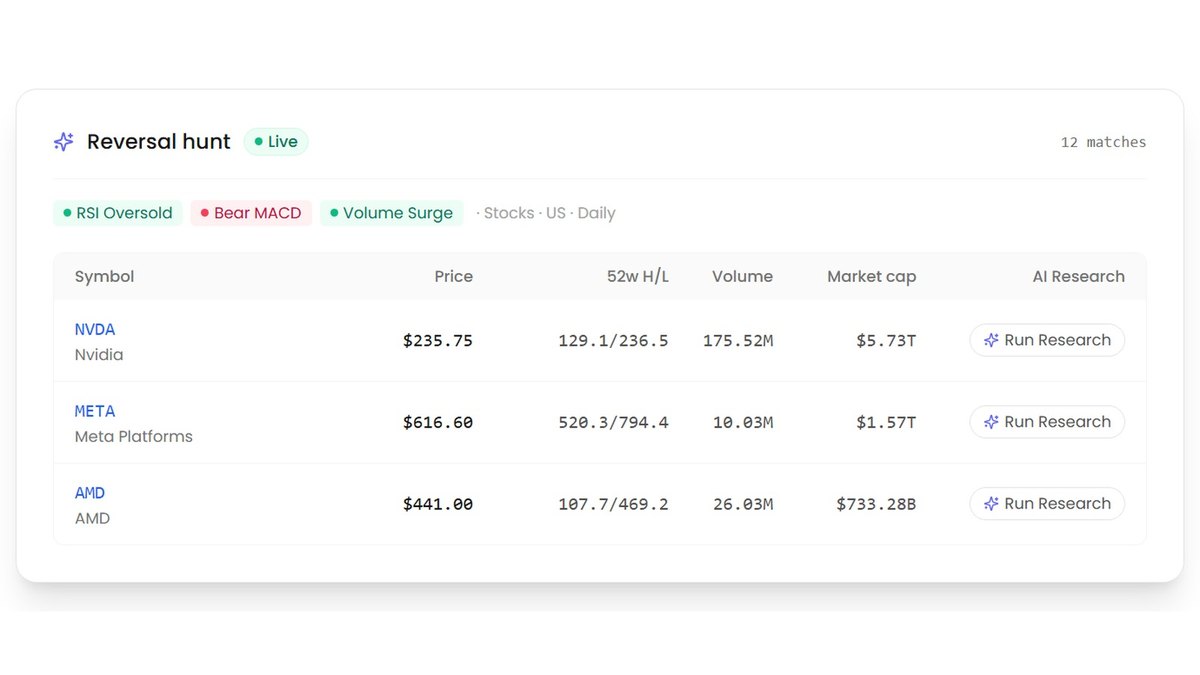Toggle the Bear MACD filter chip

tap(251, 213)
